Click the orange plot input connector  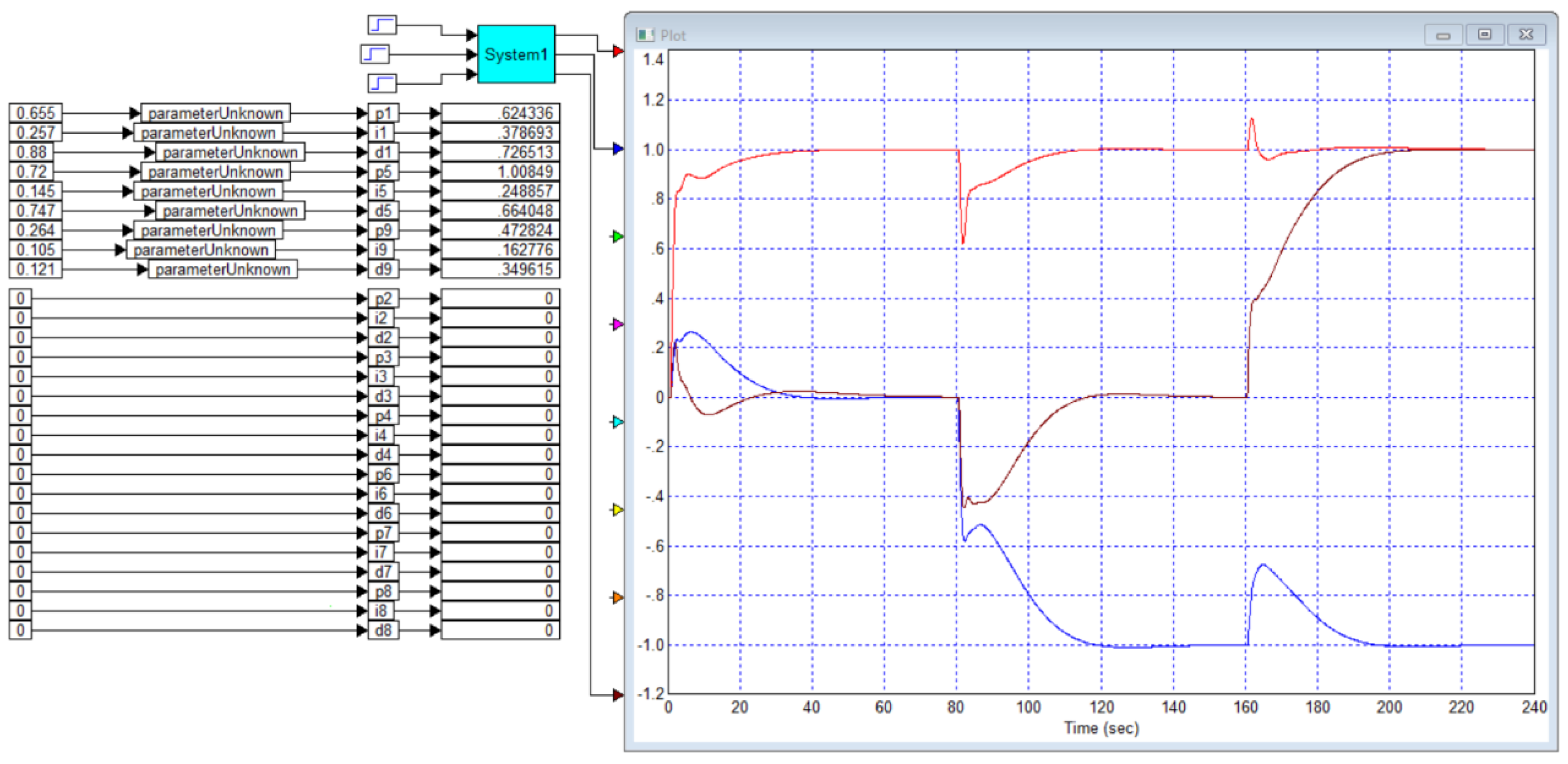618,597
